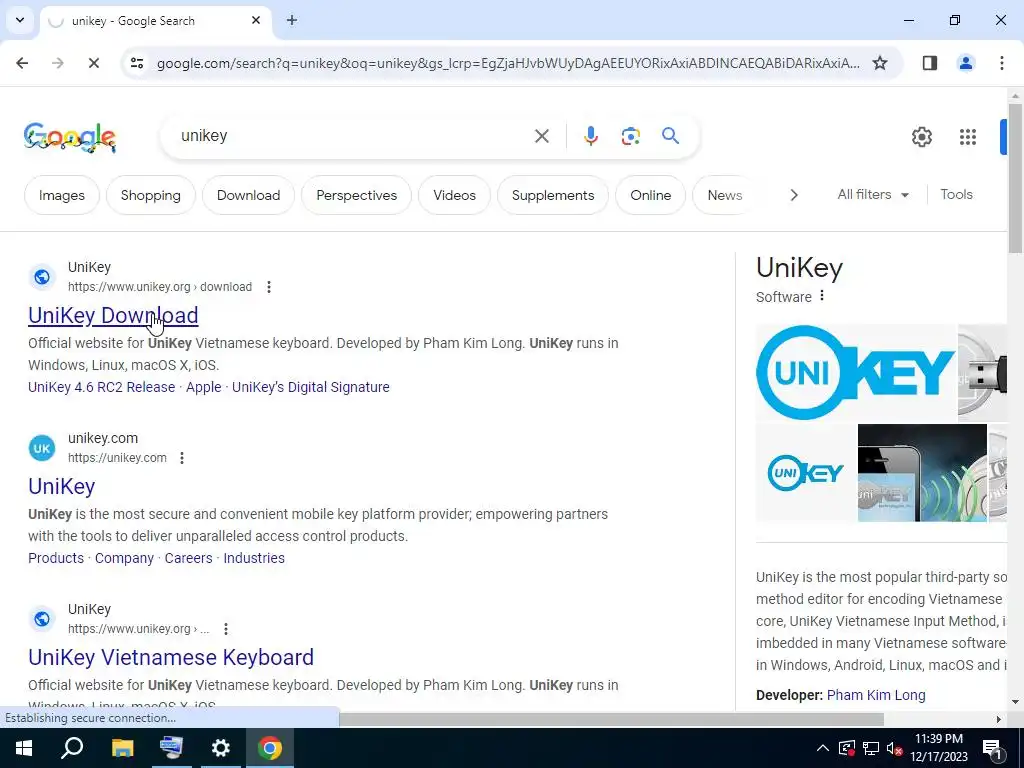1024x768 pixels.
Task: Open options for UniKey Vietnamese Keyboard result
Action: (x=225, y=629)
